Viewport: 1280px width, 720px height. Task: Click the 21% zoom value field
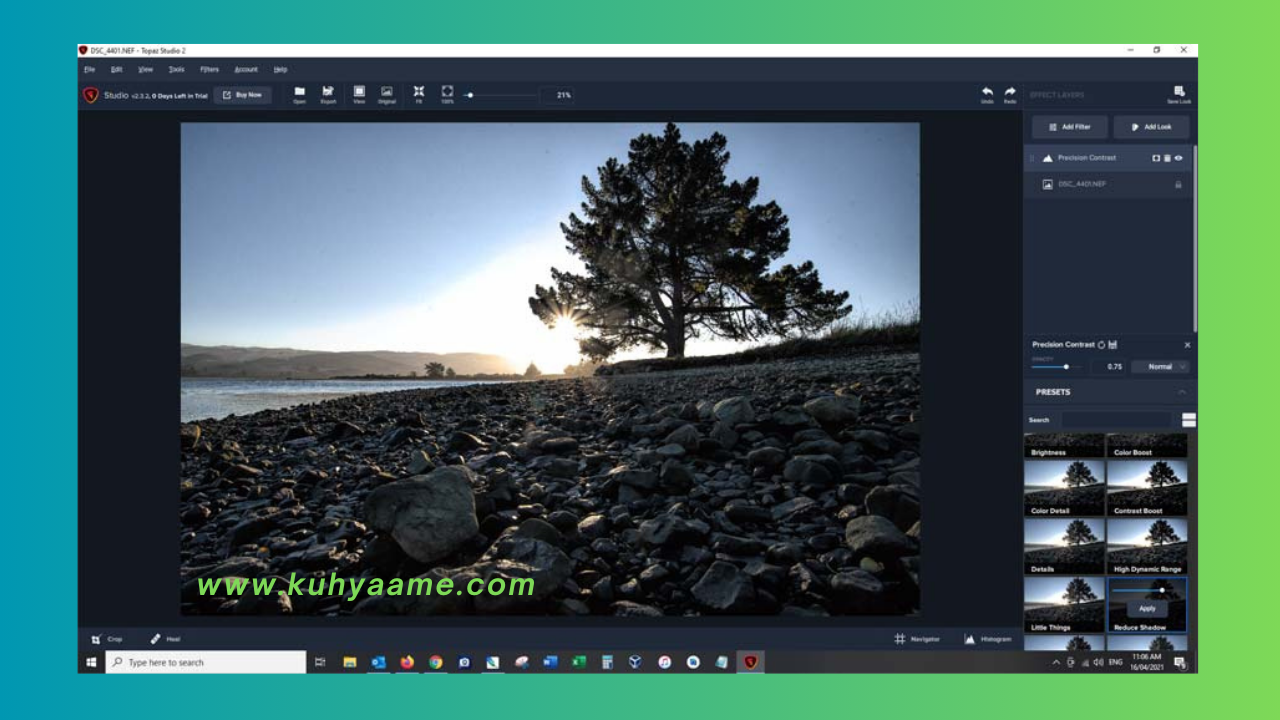[x=558, y=95]
